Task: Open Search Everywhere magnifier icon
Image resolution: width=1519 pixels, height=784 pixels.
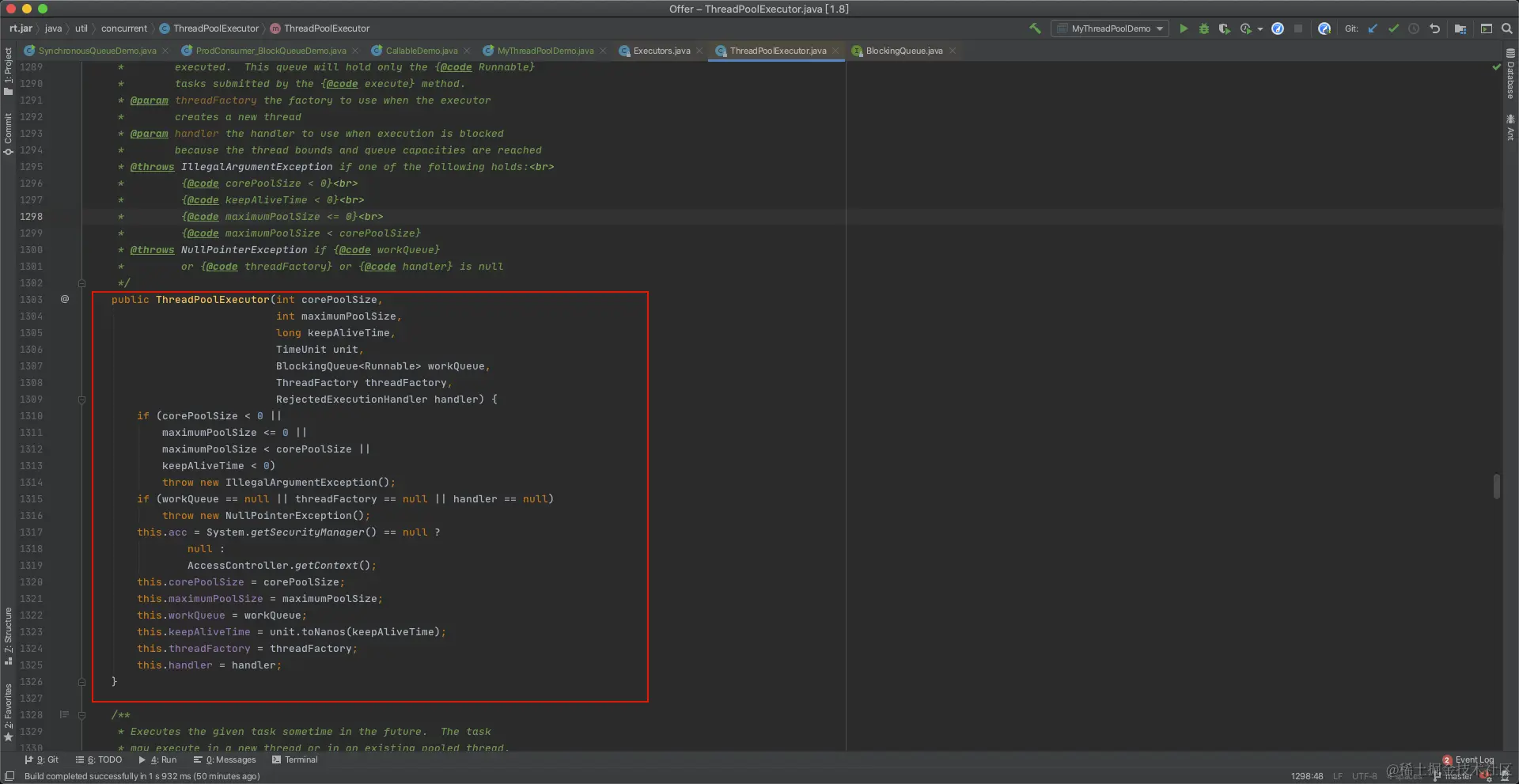Action: pyautogui.click(x=1507, y=28)
